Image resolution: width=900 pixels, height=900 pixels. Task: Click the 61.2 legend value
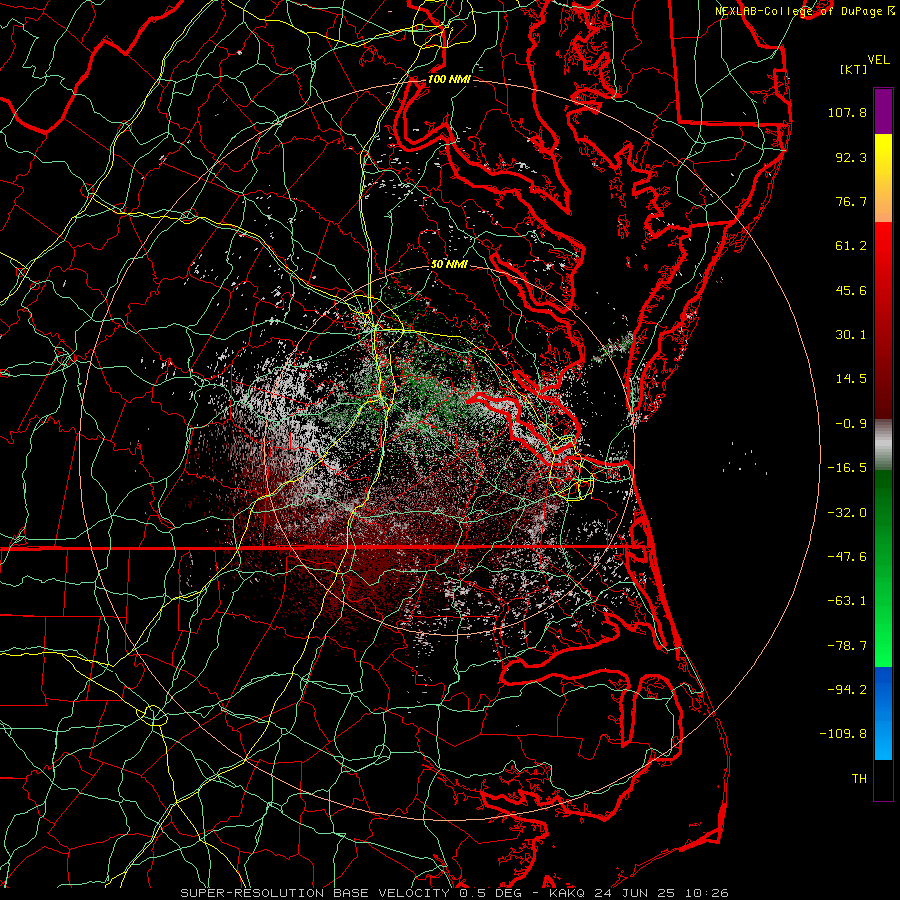point(851,246)
